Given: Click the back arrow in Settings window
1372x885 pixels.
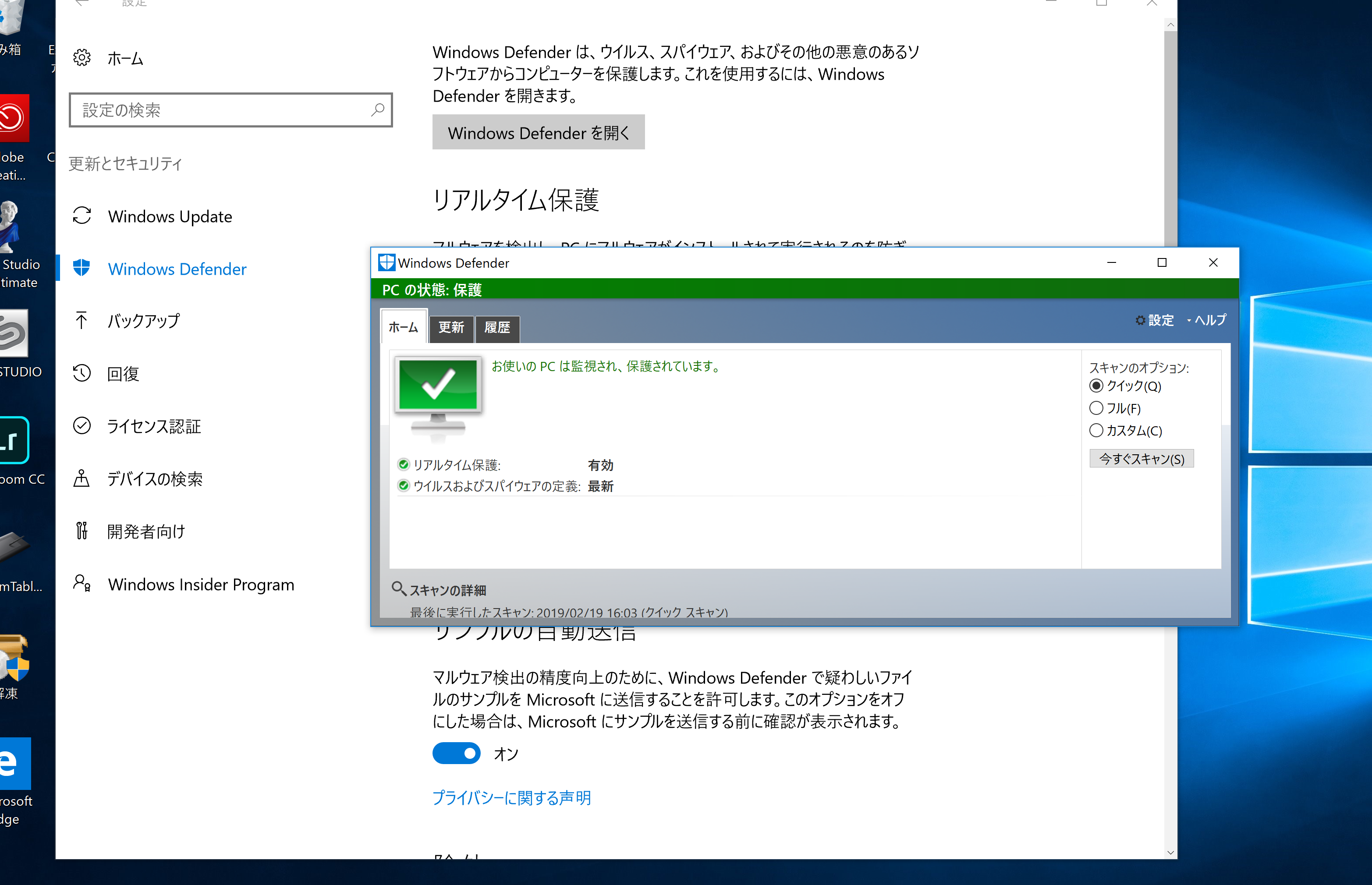Looking at the screenshot, I should 82,3.
